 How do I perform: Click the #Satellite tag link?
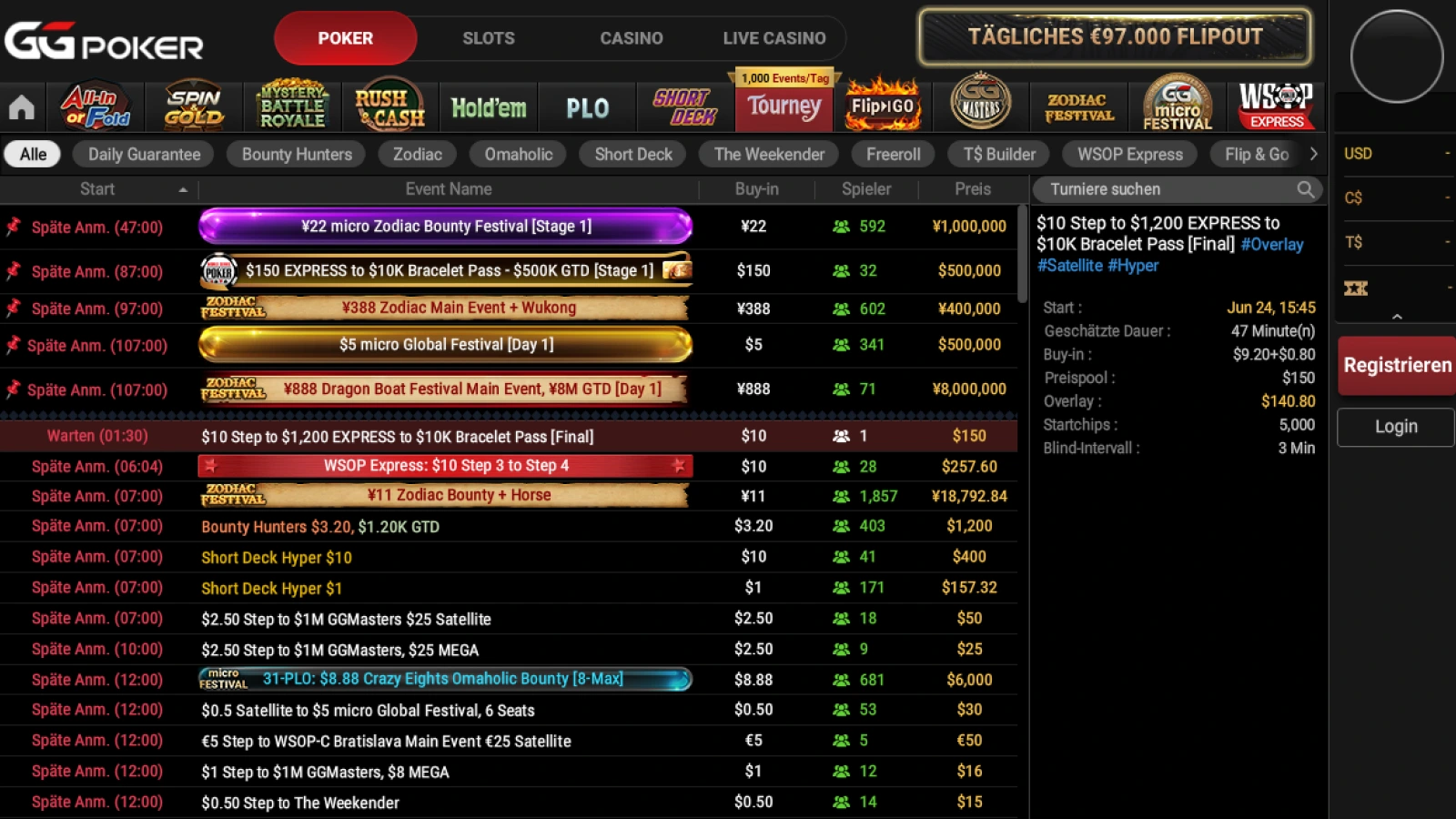[x=1070, y=265]
